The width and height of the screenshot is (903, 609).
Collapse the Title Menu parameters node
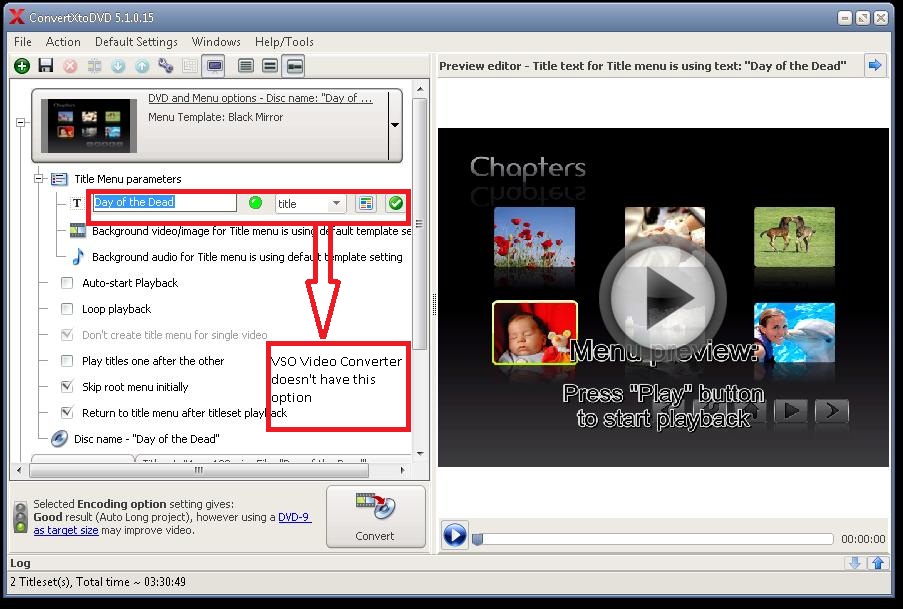pos(39,179)
